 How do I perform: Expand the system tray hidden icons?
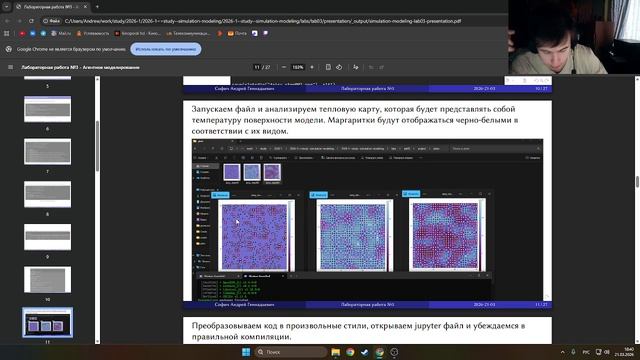pyautogui.click(x=562, y=352)
